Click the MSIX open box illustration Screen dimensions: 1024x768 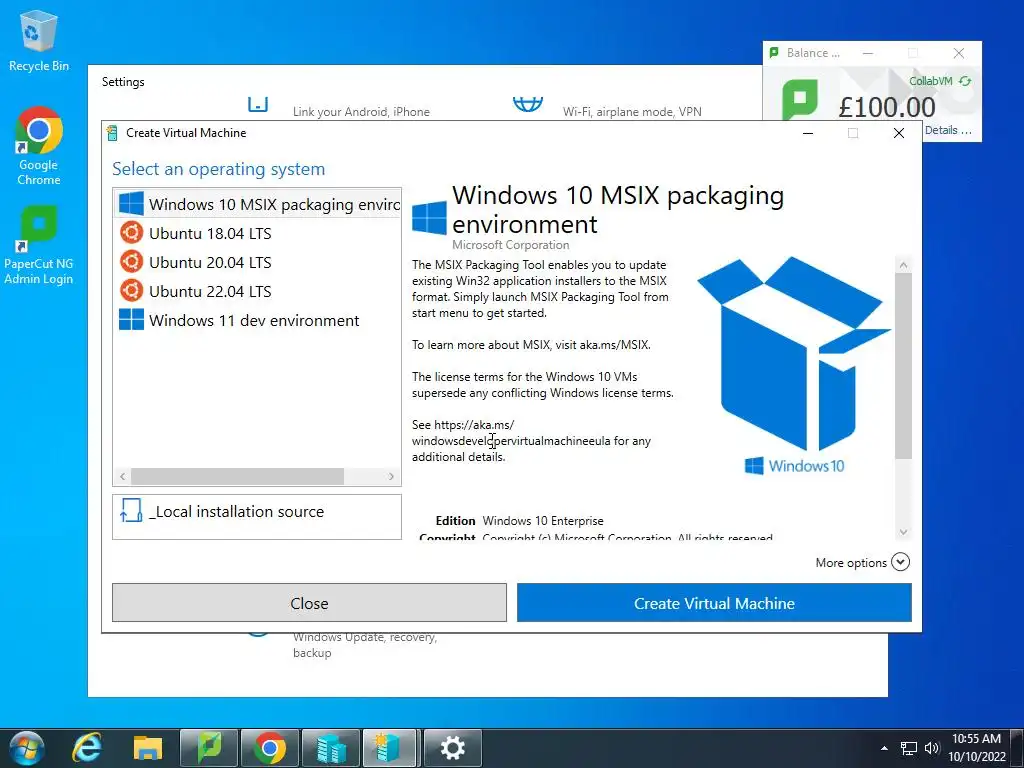793,353
